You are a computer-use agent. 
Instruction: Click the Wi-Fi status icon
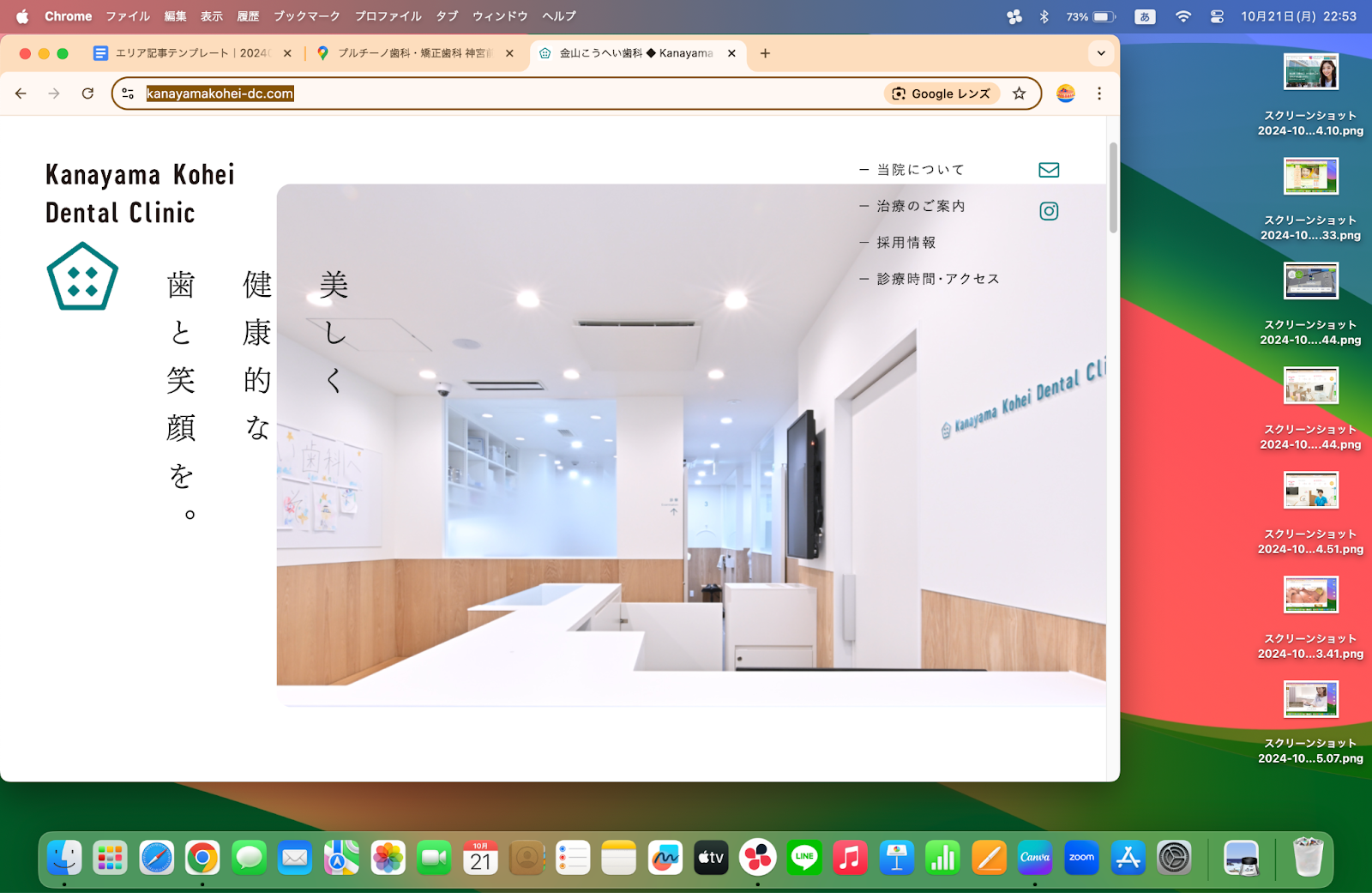1183,16
